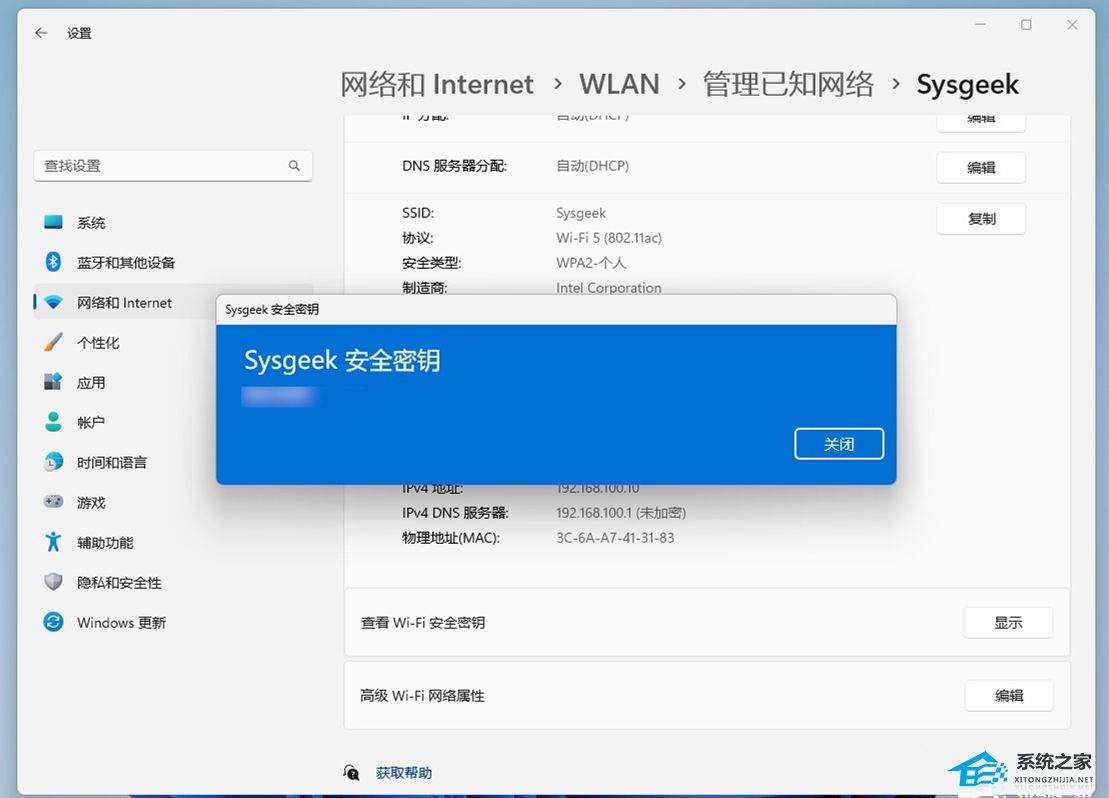Copy the SSID using 复制
The image size is (1109, 798).
click(x=981, y=218)
